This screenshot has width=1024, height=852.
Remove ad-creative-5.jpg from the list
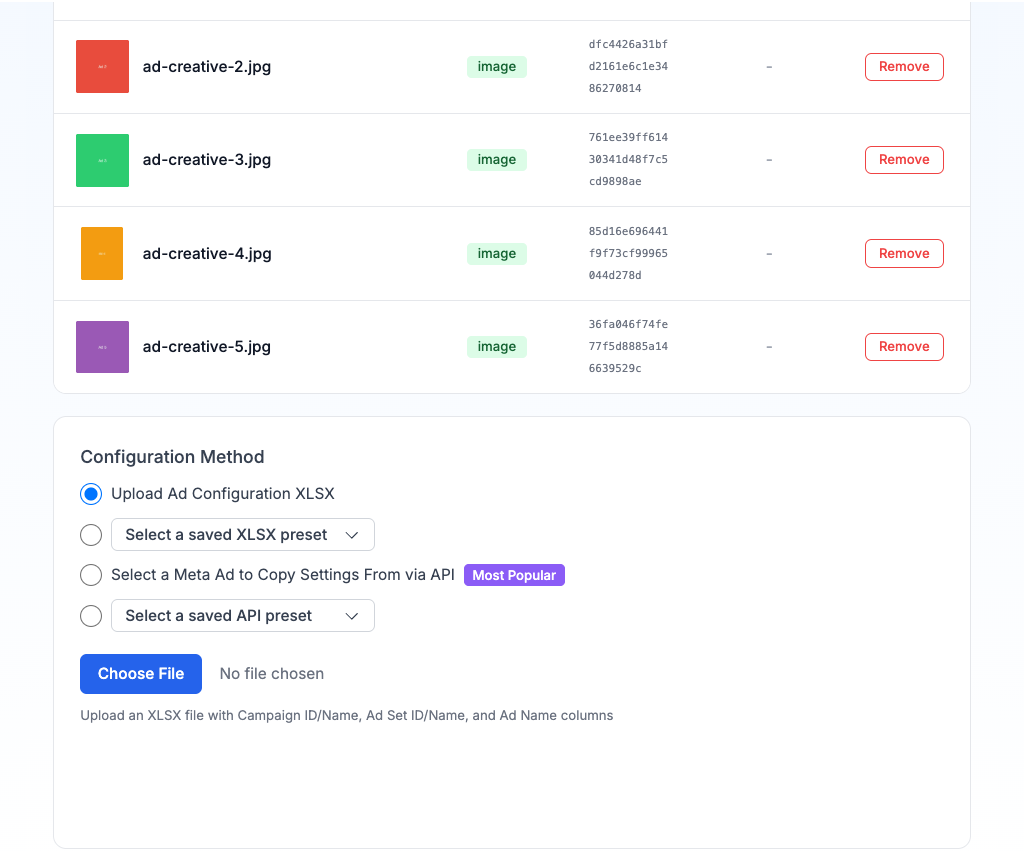(903, 347)
